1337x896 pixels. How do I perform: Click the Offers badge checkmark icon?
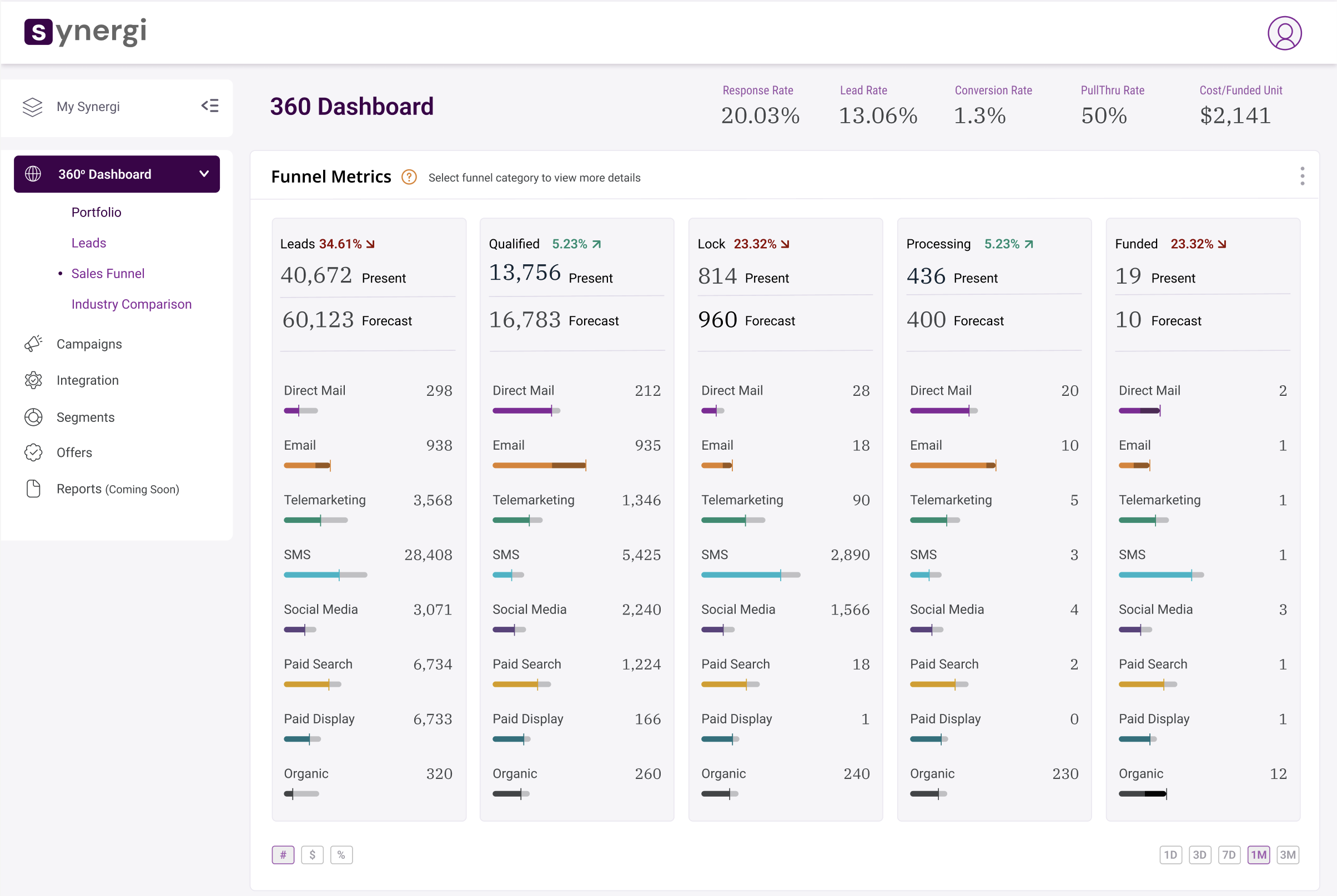(33, 452)
